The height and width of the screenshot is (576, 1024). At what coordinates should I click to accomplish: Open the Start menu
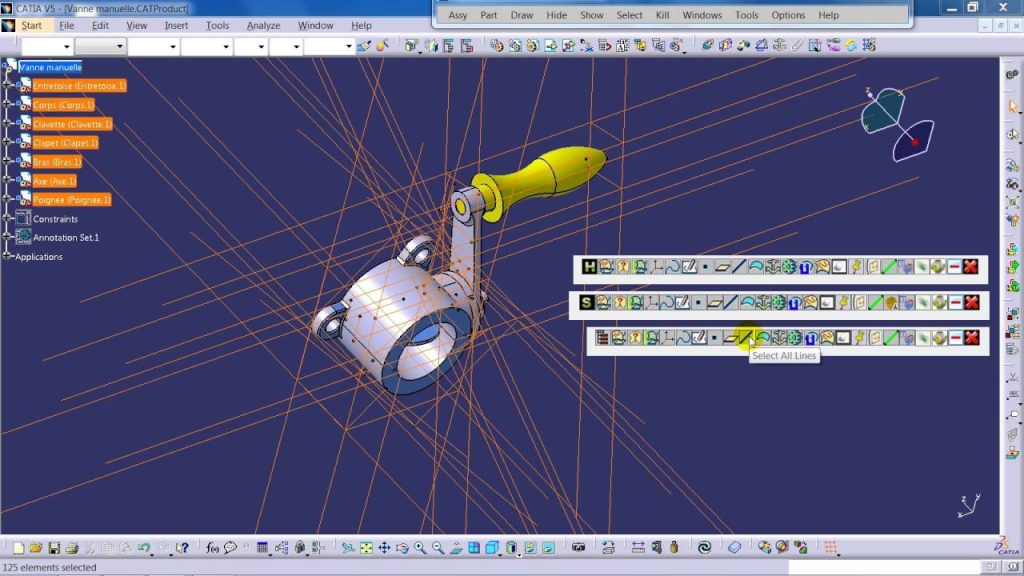[x=31, y=25]
